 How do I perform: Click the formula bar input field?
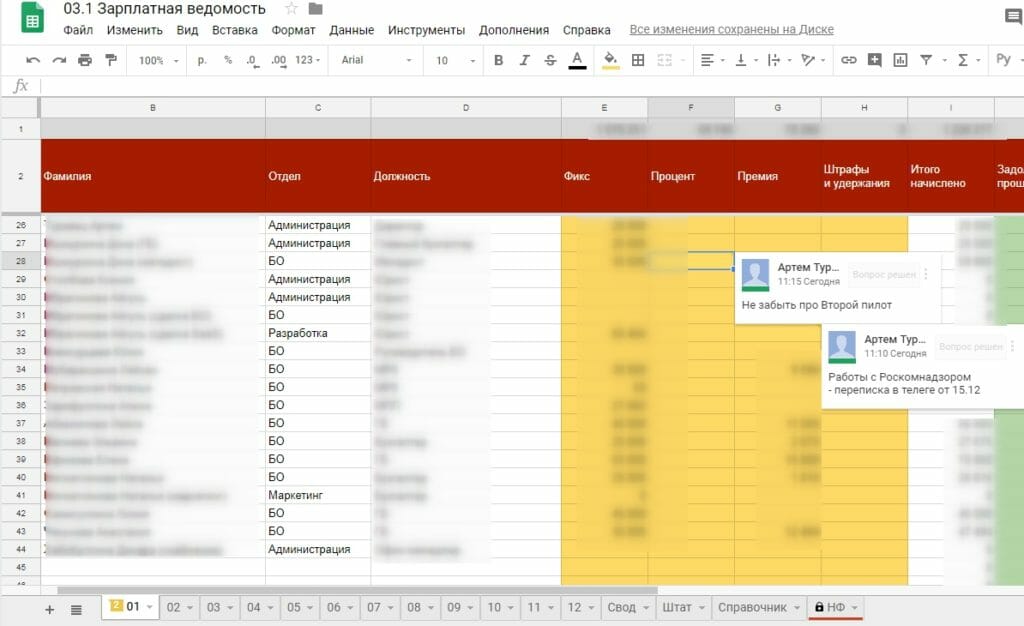500,86
